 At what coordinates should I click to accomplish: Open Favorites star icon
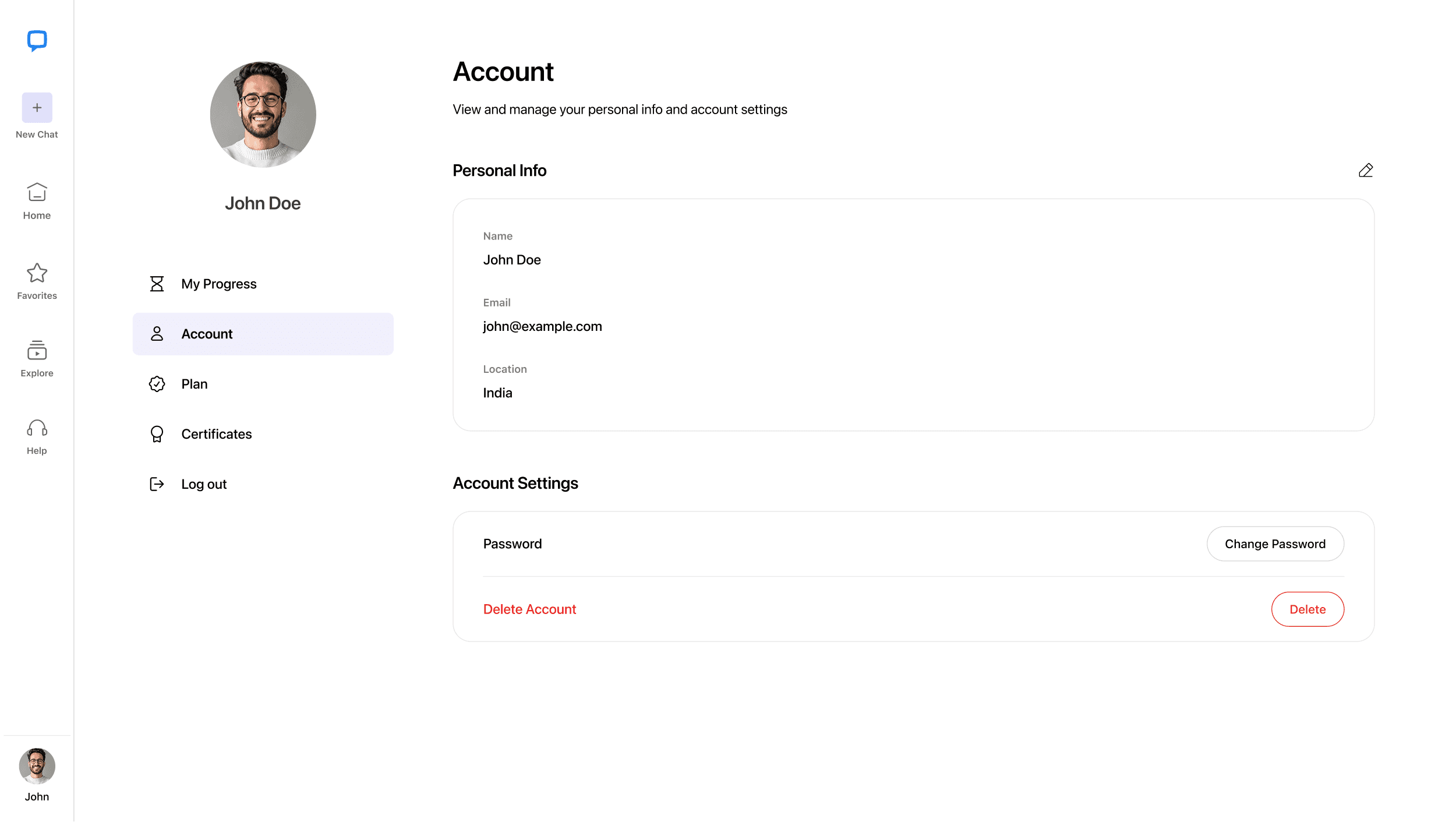pyautogui.click(x=37, y=281)
